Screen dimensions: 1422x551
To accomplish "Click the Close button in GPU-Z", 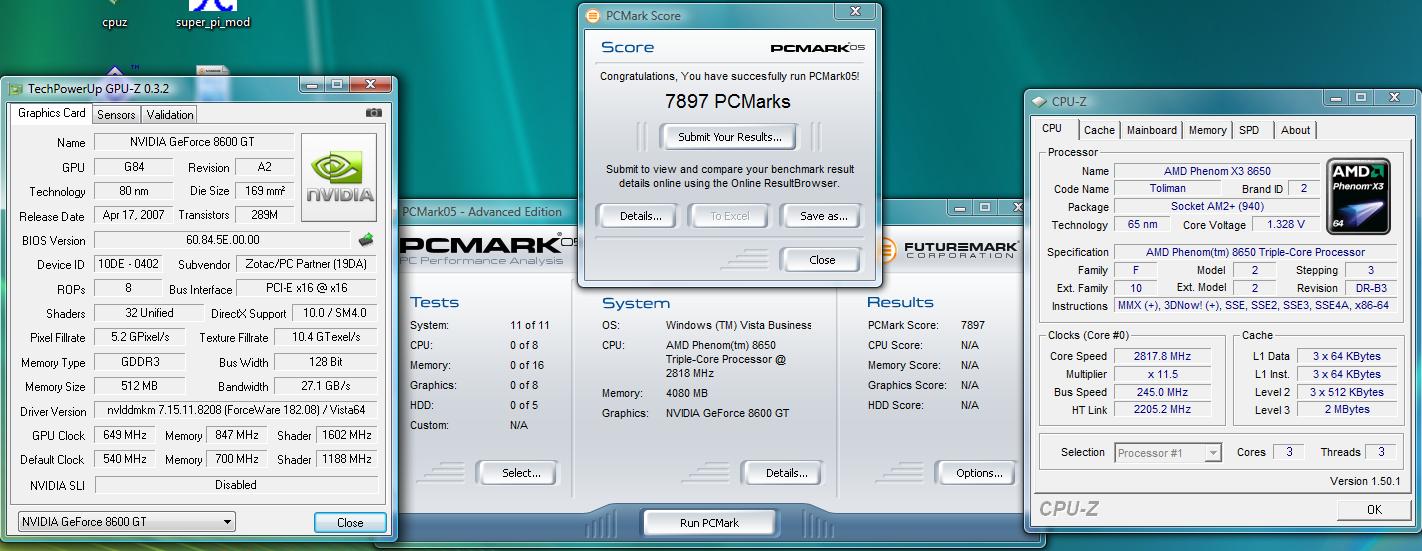I will click(350, 522).
